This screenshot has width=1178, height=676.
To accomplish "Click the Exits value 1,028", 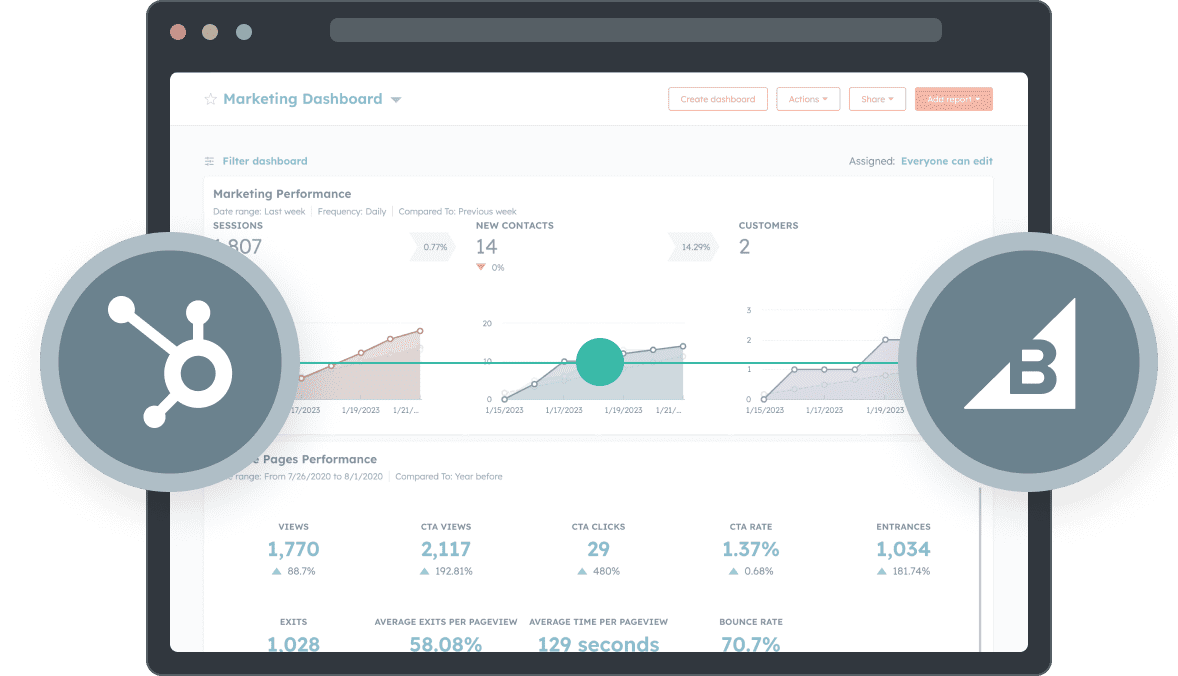I will (293, 644).
